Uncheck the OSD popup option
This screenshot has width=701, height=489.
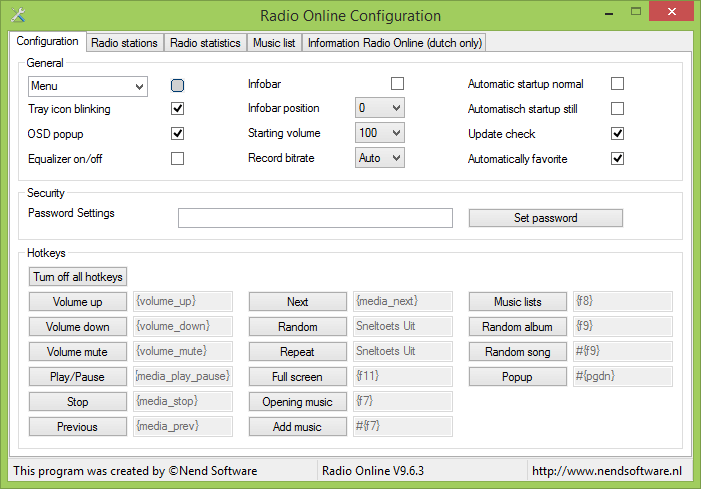177,134
